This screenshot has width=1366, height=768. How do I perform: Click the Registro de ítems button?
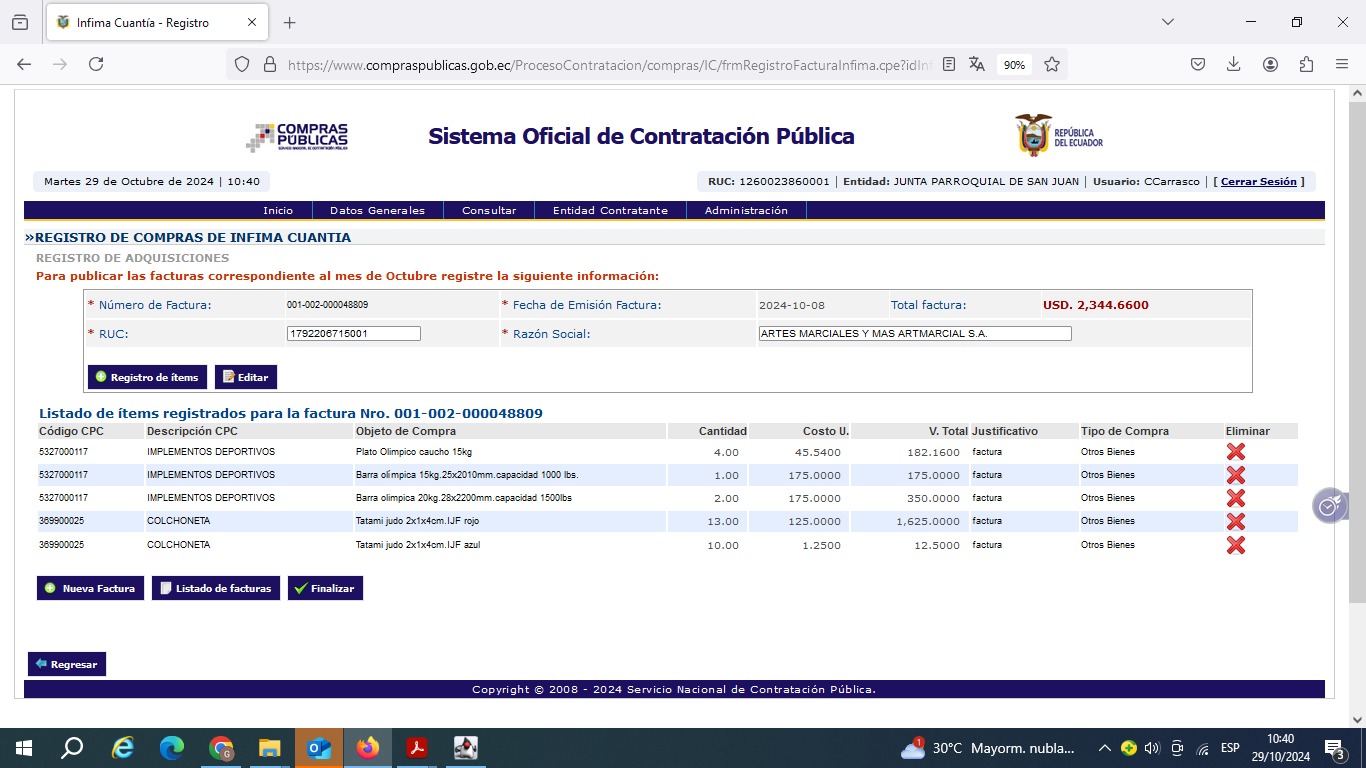(x=147, y=377)
